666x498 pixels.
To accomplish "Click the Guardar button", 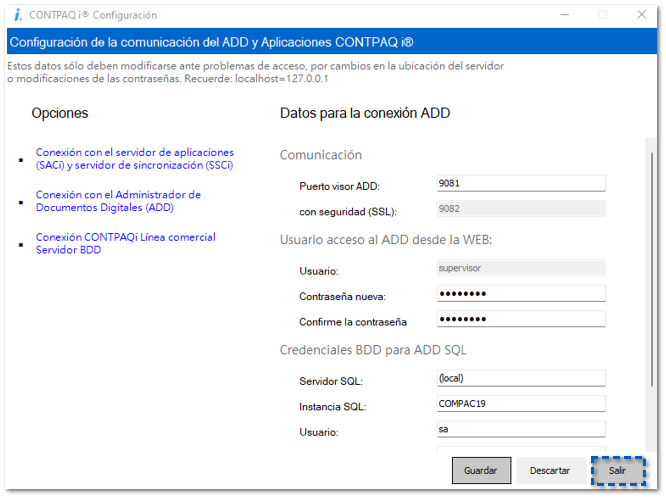I will point(481,470).
